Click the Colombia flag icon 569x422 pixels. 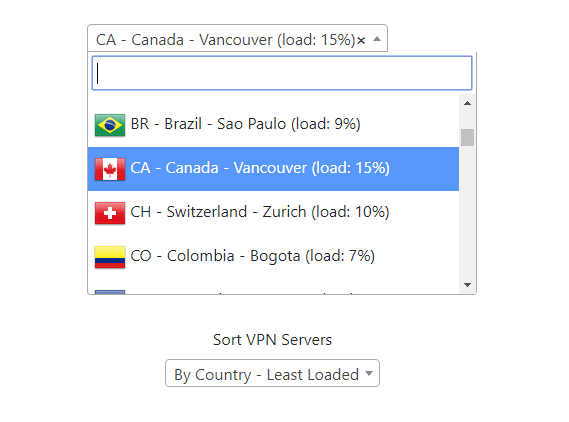[110, 257]
